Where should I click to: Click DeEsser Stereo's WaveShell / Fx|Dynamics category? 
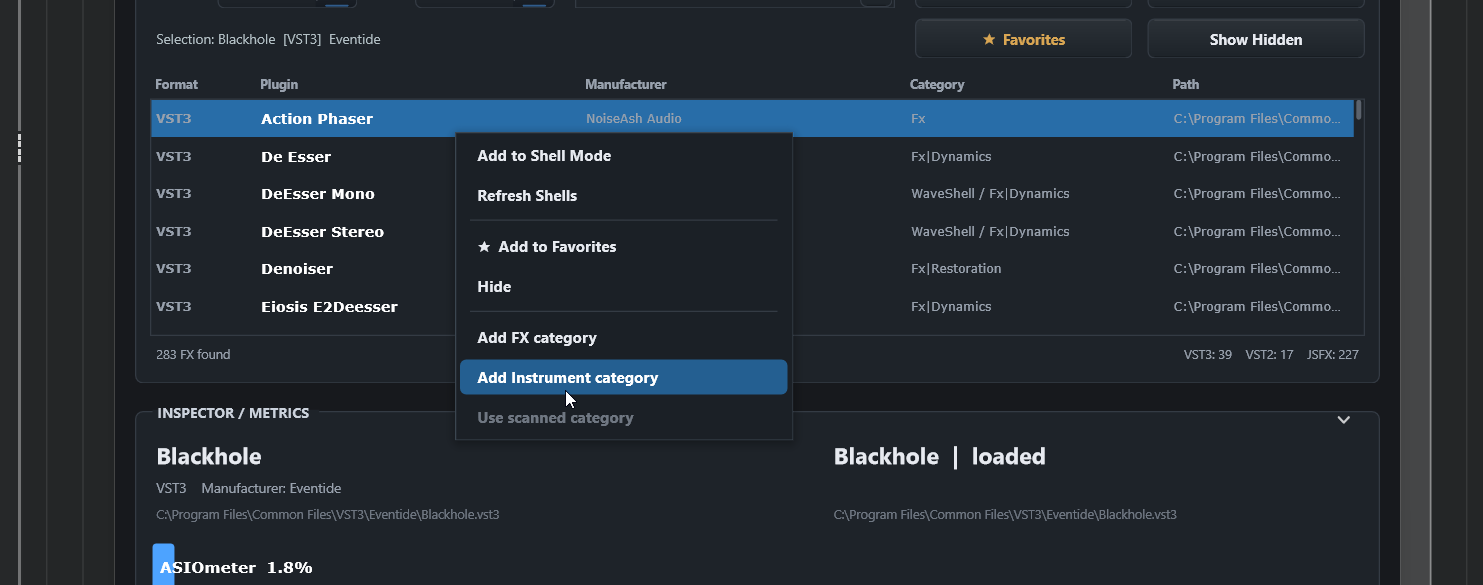click(990, 232)
